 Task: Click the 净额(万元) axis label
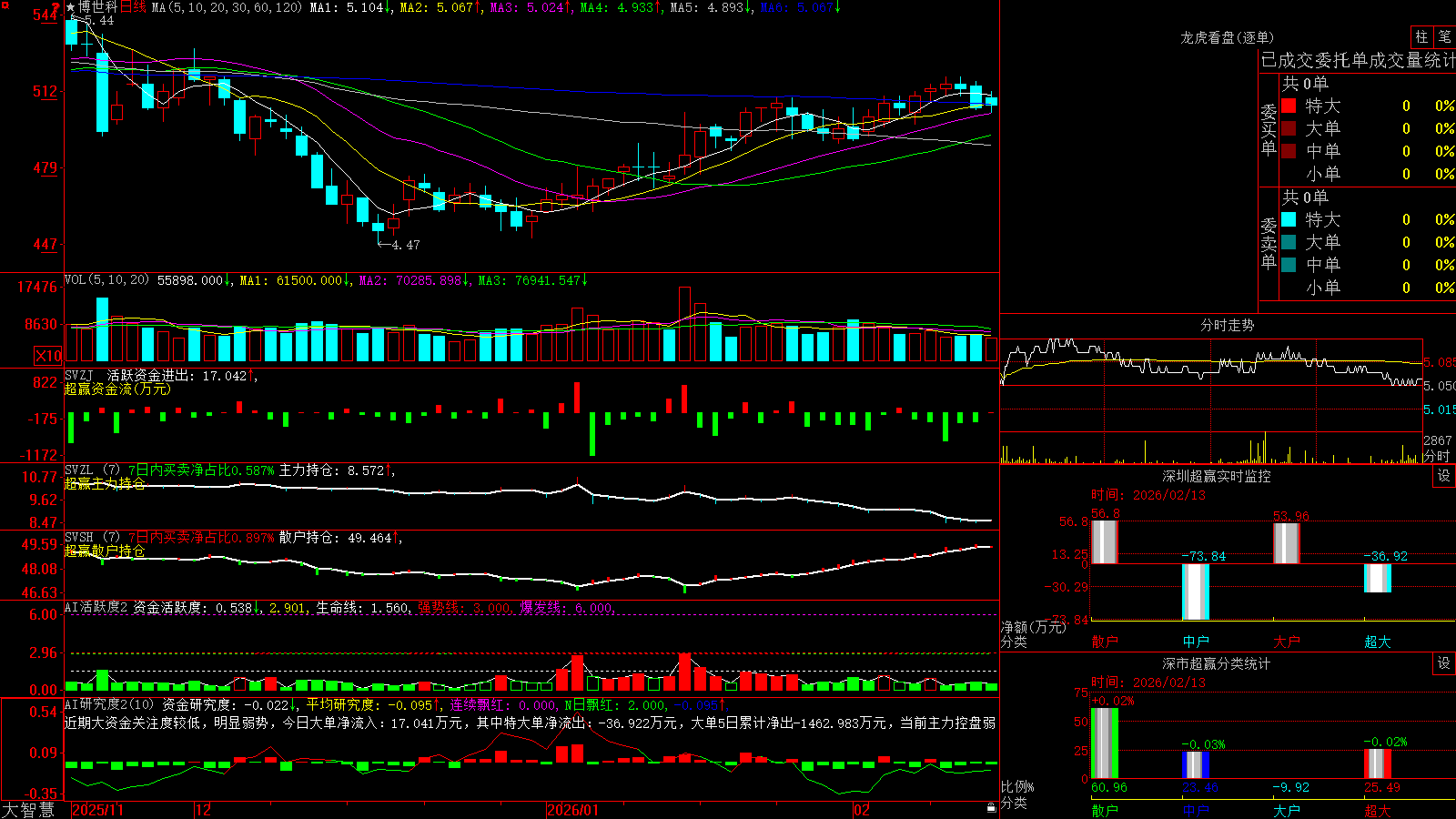(1033, 627)
